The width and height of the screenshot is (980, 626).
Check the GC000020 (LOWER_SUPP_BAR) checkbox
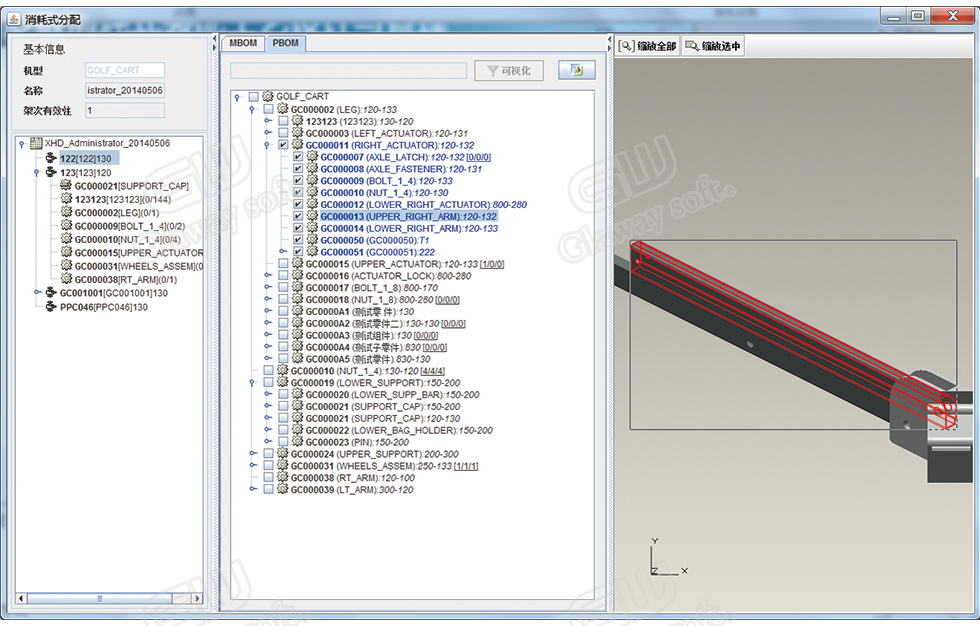283,394
